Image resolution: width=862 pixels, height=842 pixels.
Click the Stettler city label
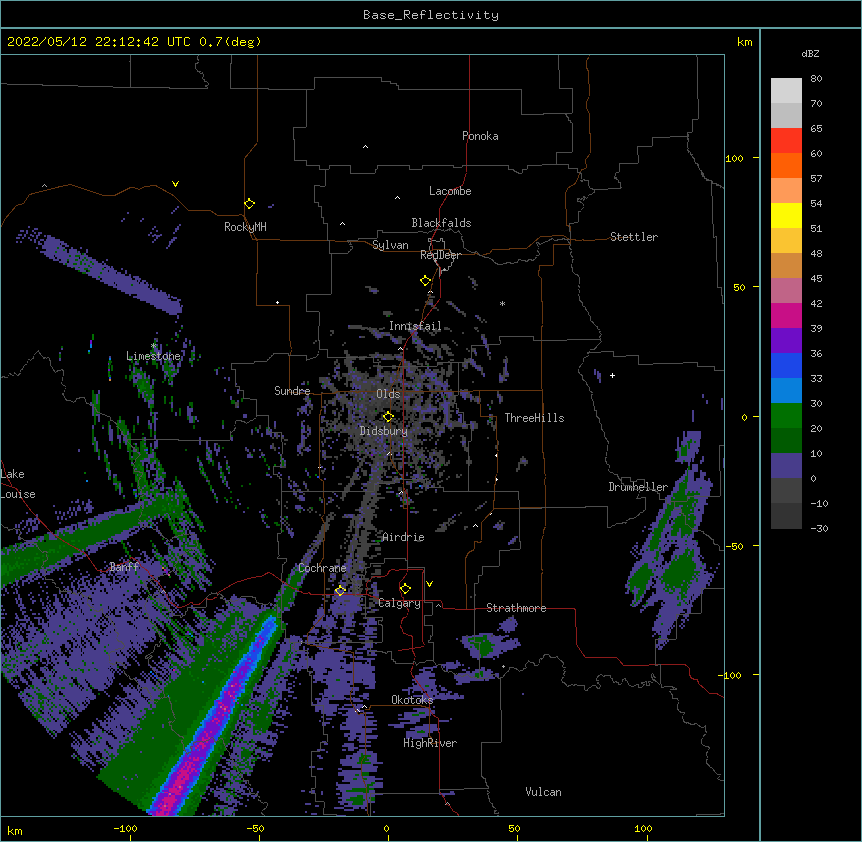(633, 237)
